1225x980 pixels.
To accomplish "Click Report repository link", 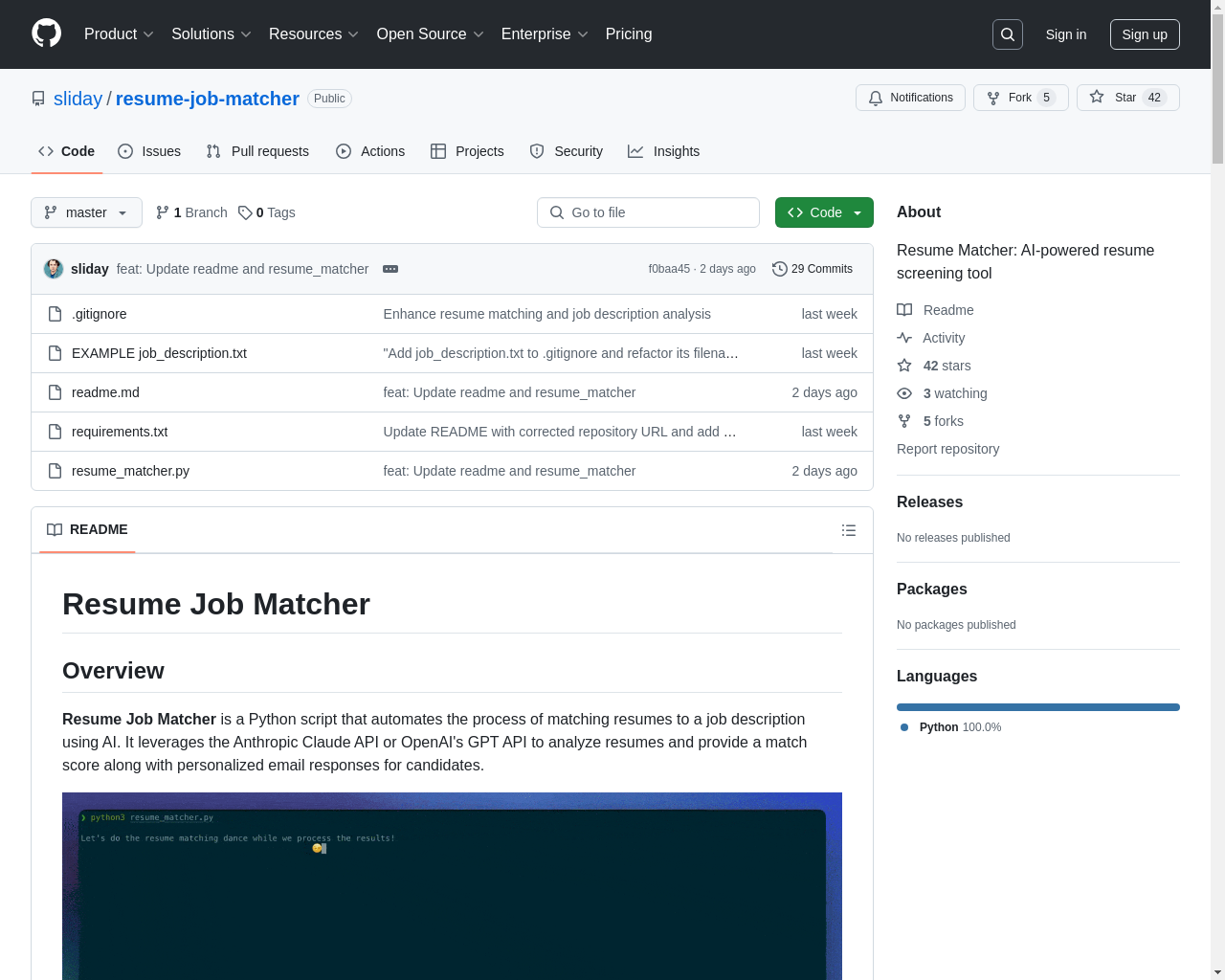I will (947, 449).
